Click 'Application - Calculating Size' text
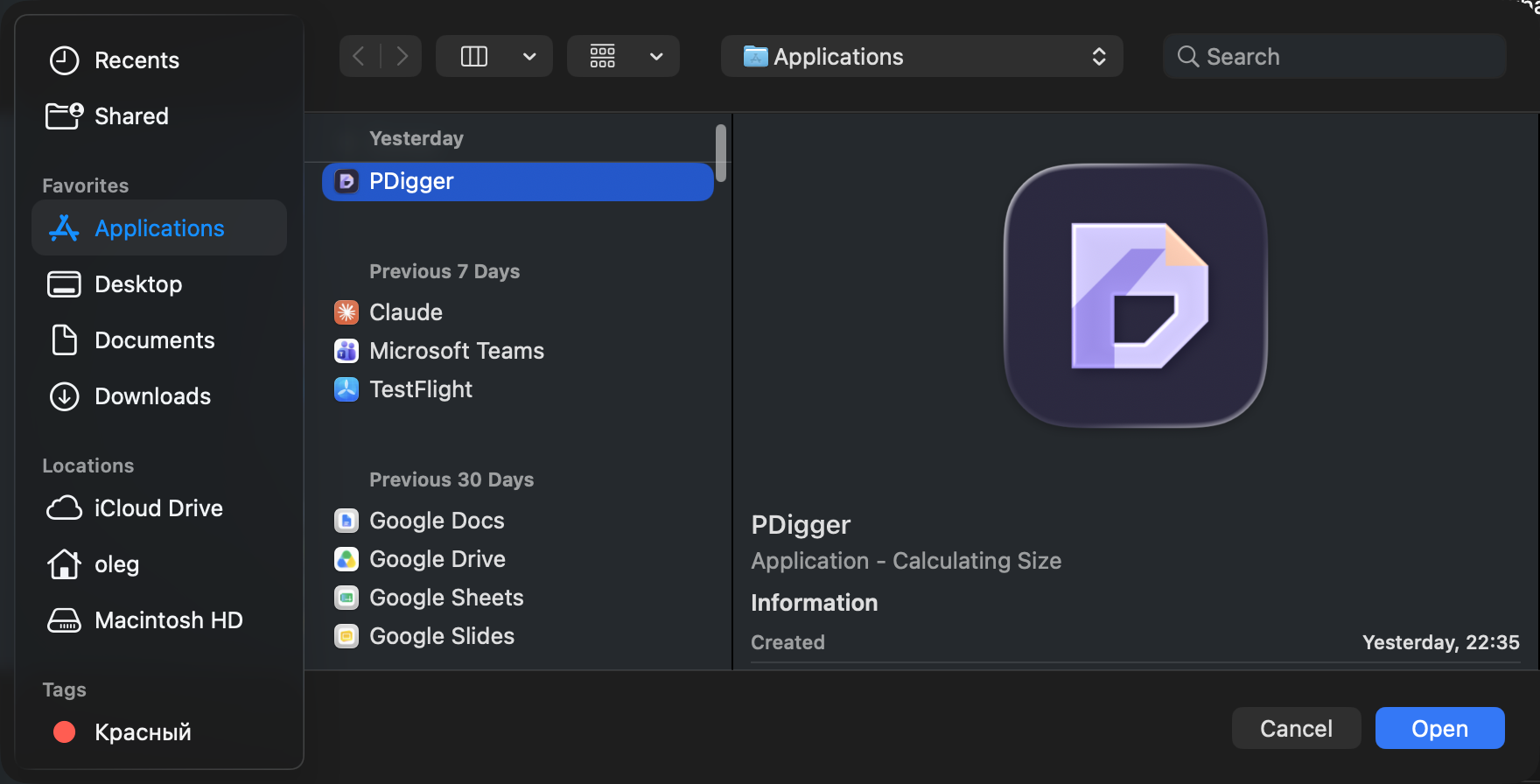Viewport: 1540px width, 784px height. pos(906,561)
